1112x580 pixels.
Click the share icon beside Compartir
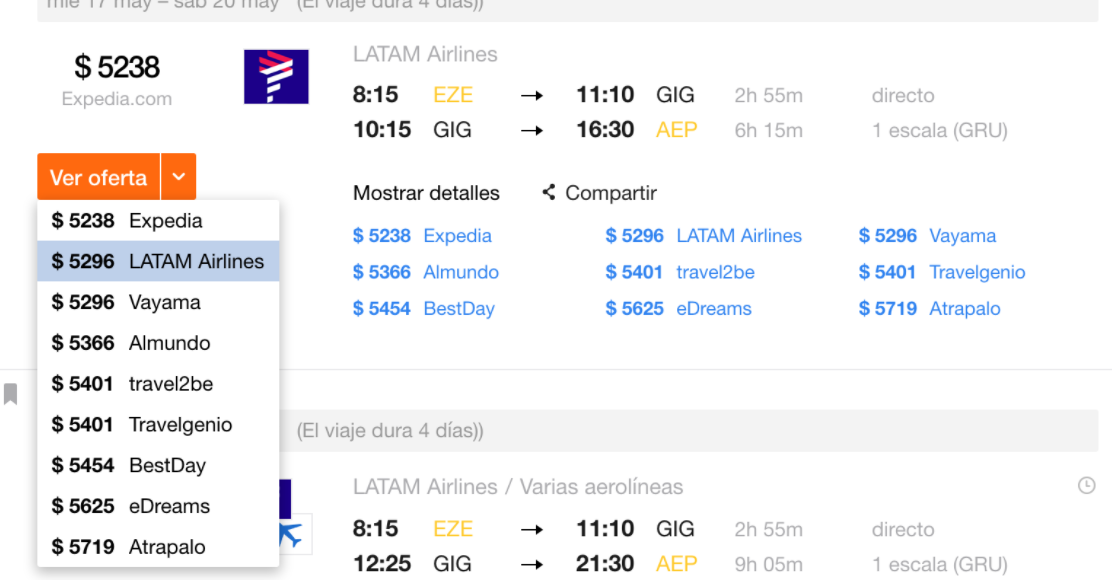click(548, 192)
